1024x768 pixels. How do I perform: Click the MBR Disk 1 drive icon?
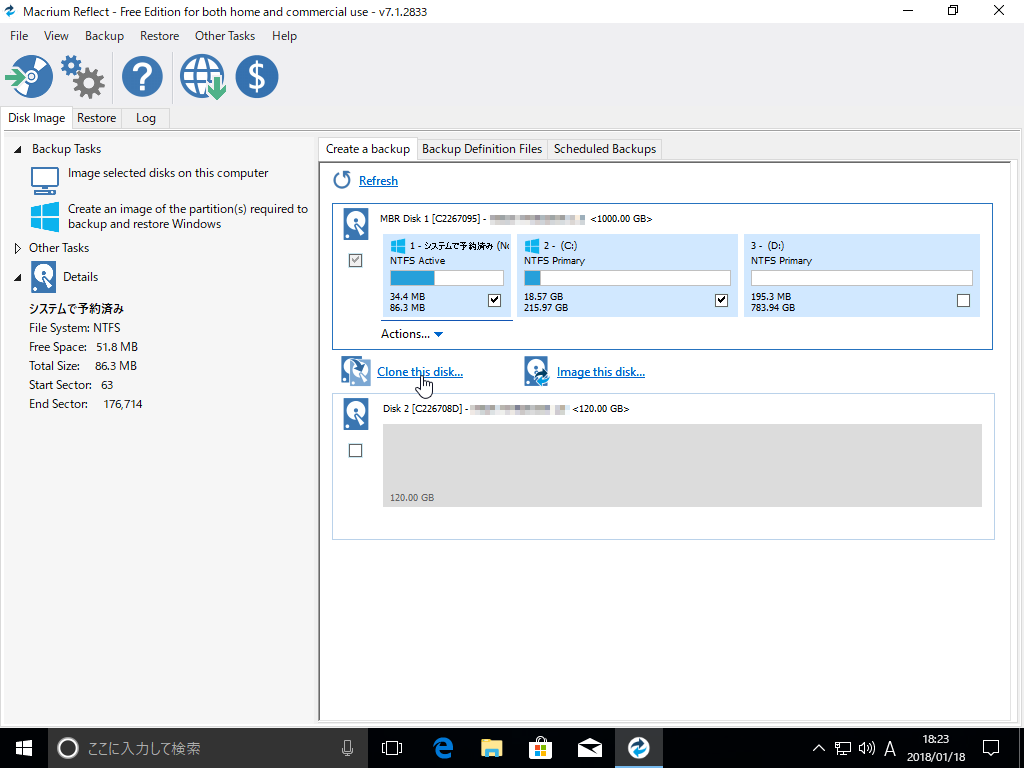[356, 224]
